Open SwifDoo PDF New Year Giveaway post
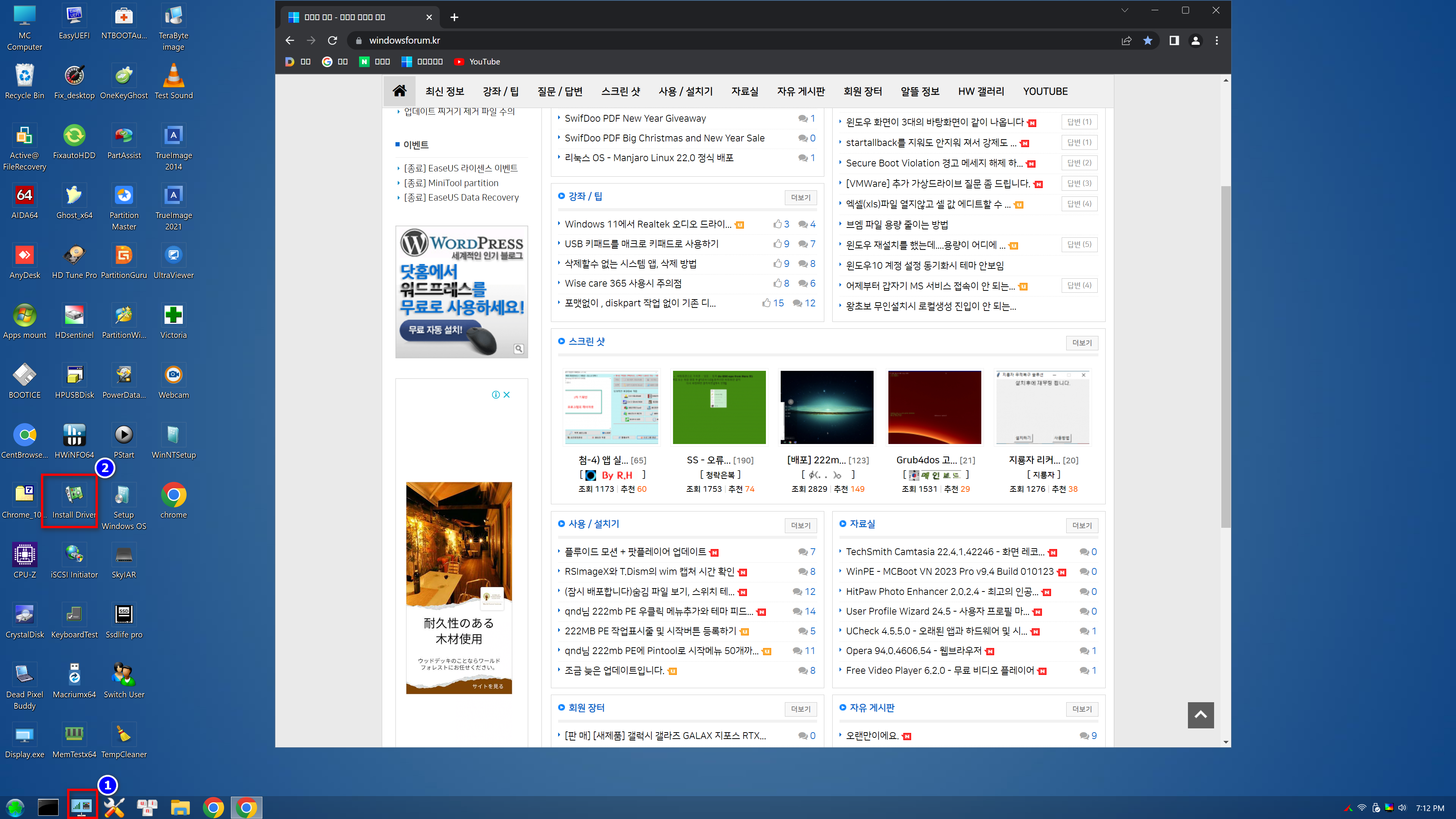This screenshot has width=1456, height=819. coord(635,118)
